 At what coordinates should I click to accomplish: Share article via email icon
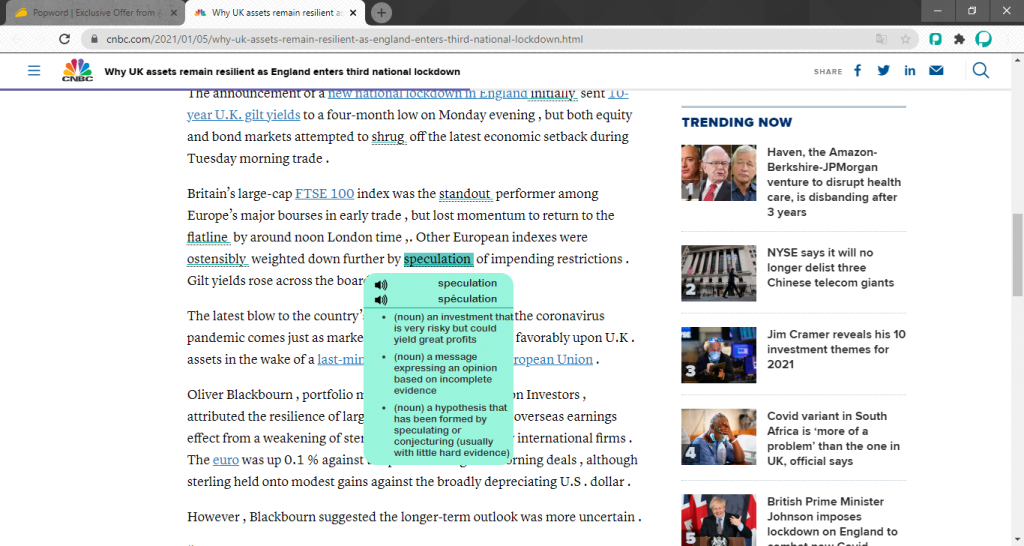(x=936, y=71)
